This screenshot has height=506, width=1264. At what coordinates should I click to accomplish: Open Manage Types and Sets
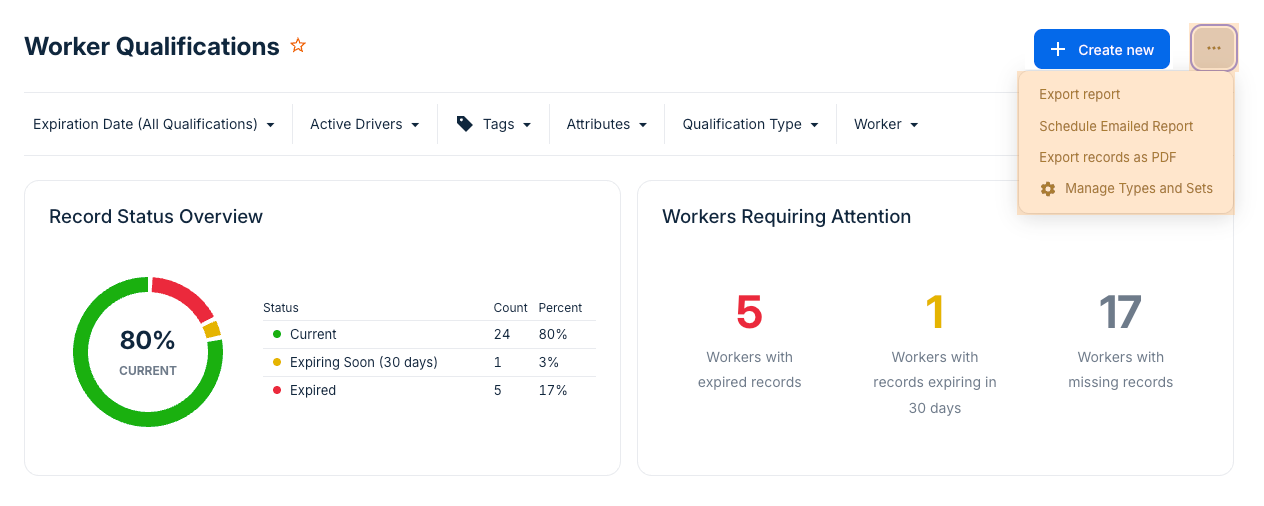click(x=1138, y=188)
